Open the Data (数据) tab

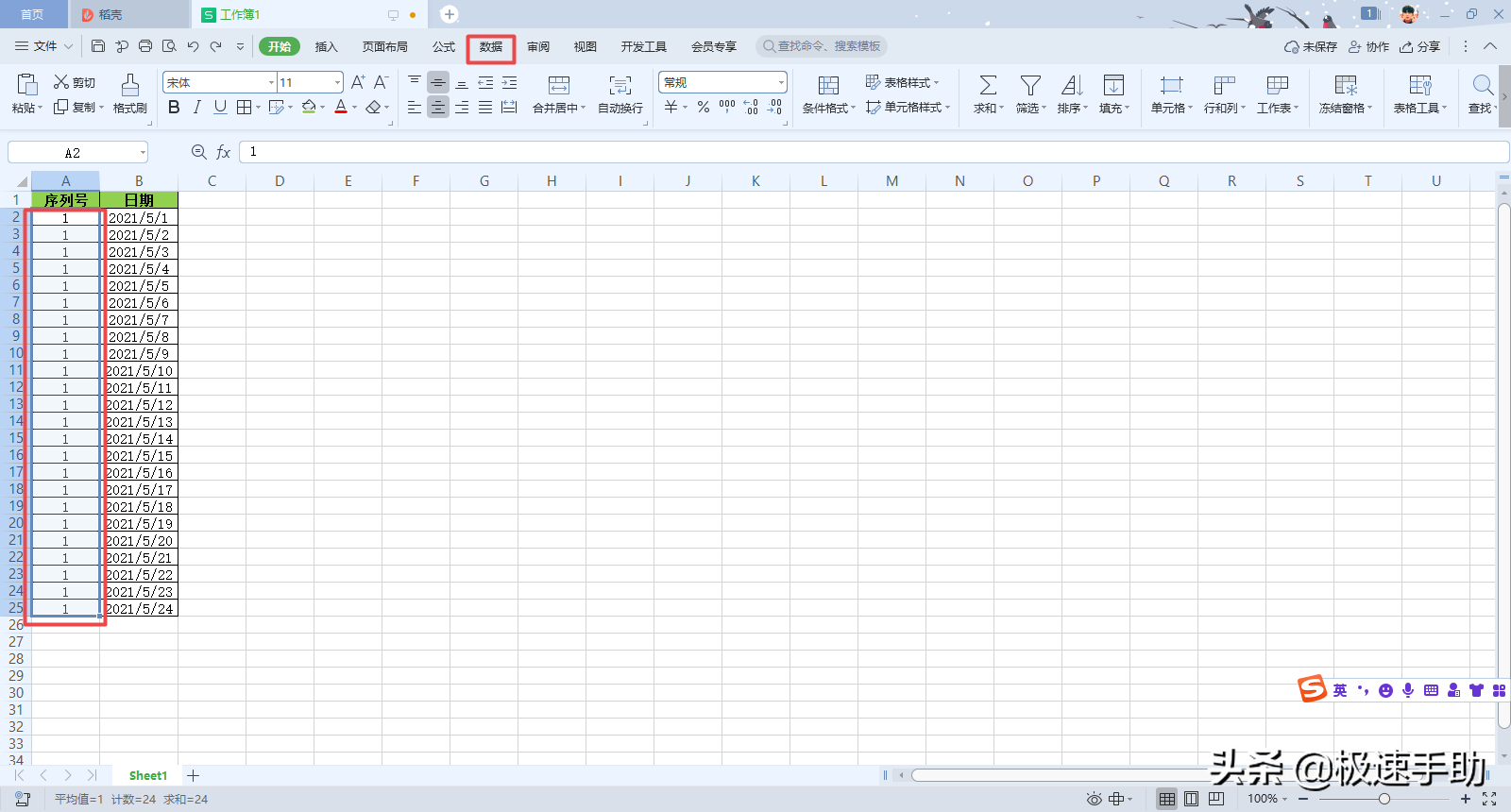(491, 47)
